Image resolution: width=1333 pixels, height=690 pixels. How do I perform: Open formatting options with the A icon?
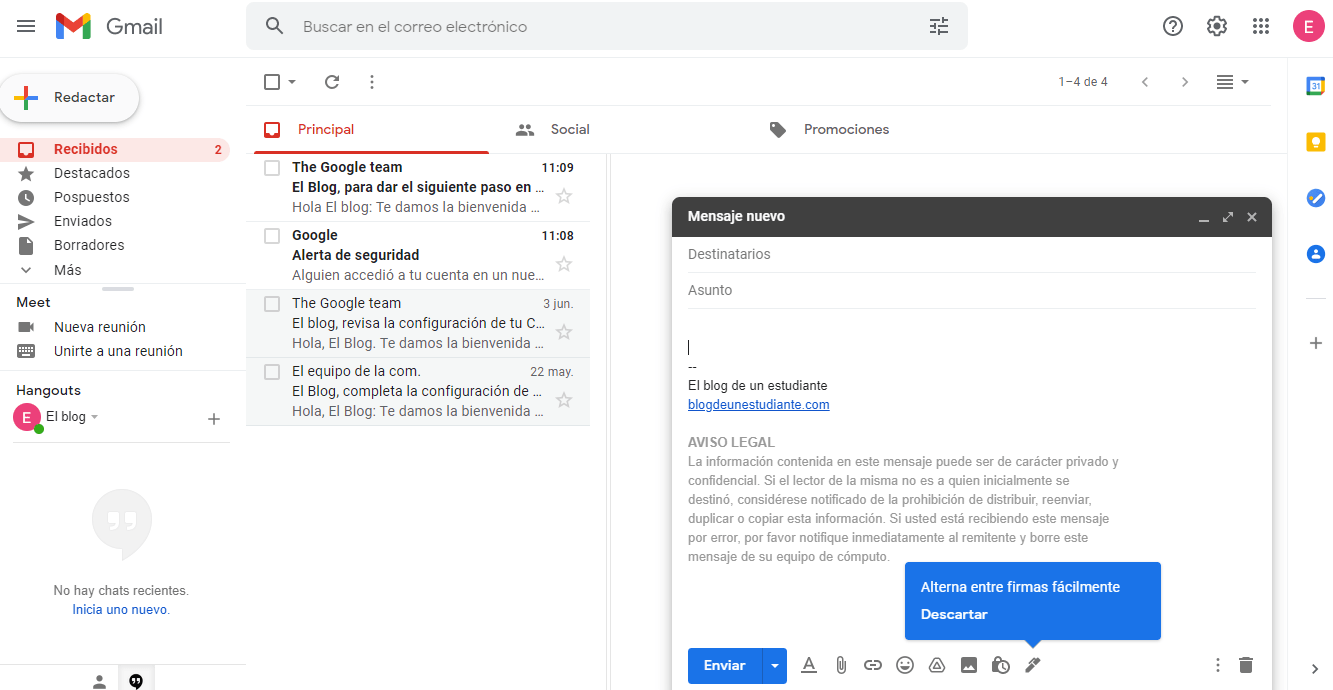tap(808, 665)
